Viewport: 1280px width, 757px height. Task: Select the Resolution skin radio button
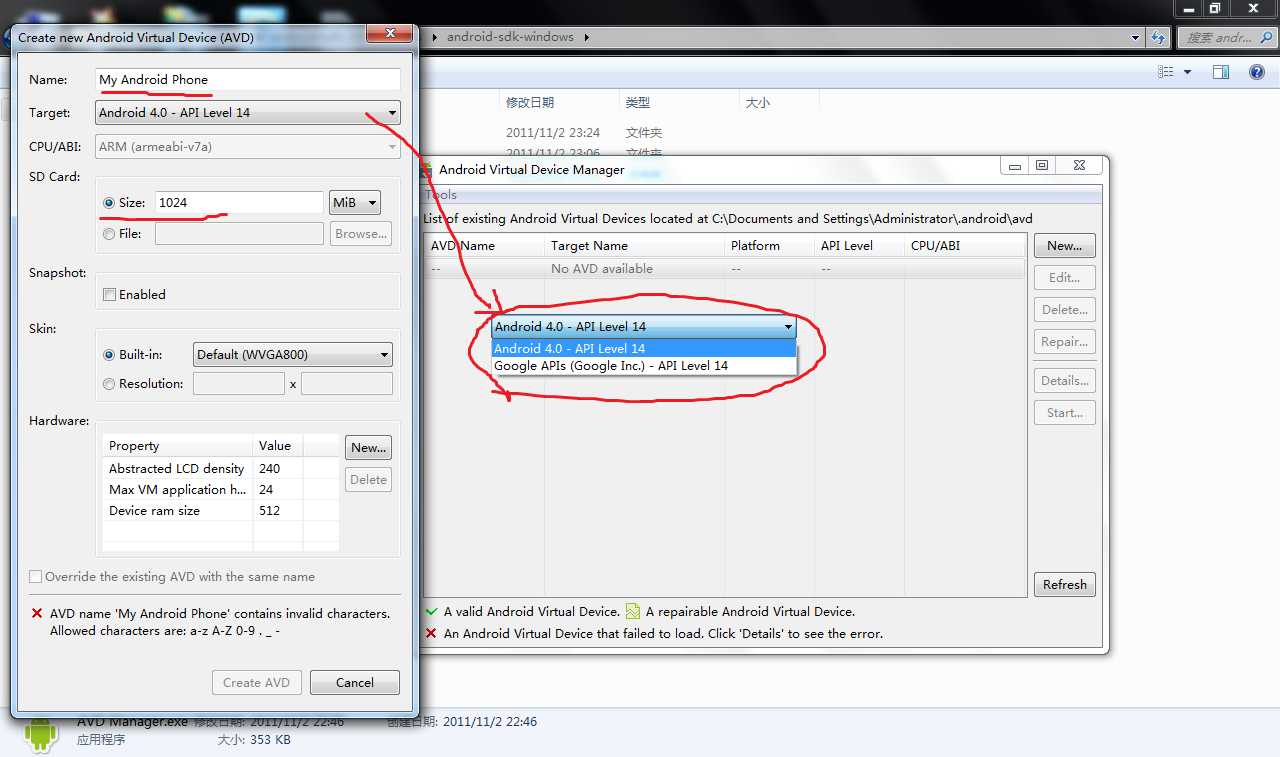click(110, 384)
